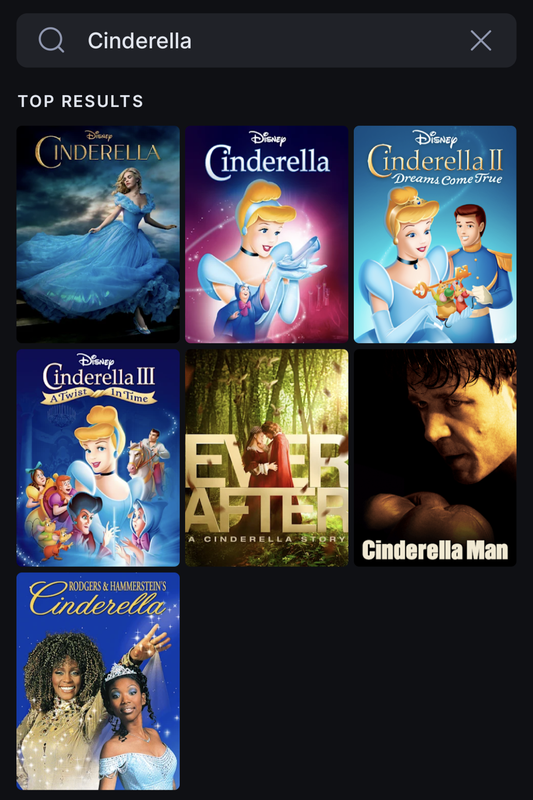The image size is (533, 800).
Task: Click the TOP RESULTS heading
Action: [81, 101]
